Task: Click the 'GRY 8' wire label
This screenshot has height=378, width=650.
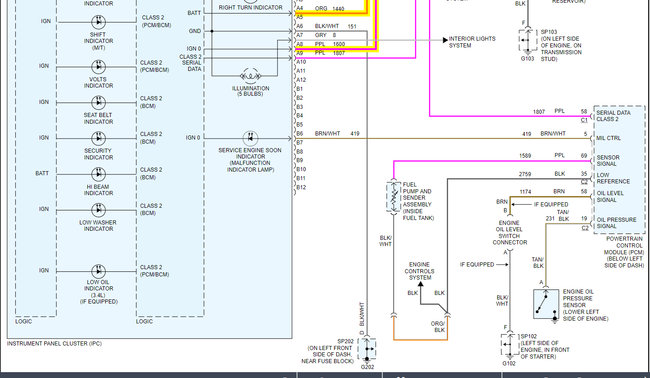Action: pyautogui.click(x=325, y=35)
